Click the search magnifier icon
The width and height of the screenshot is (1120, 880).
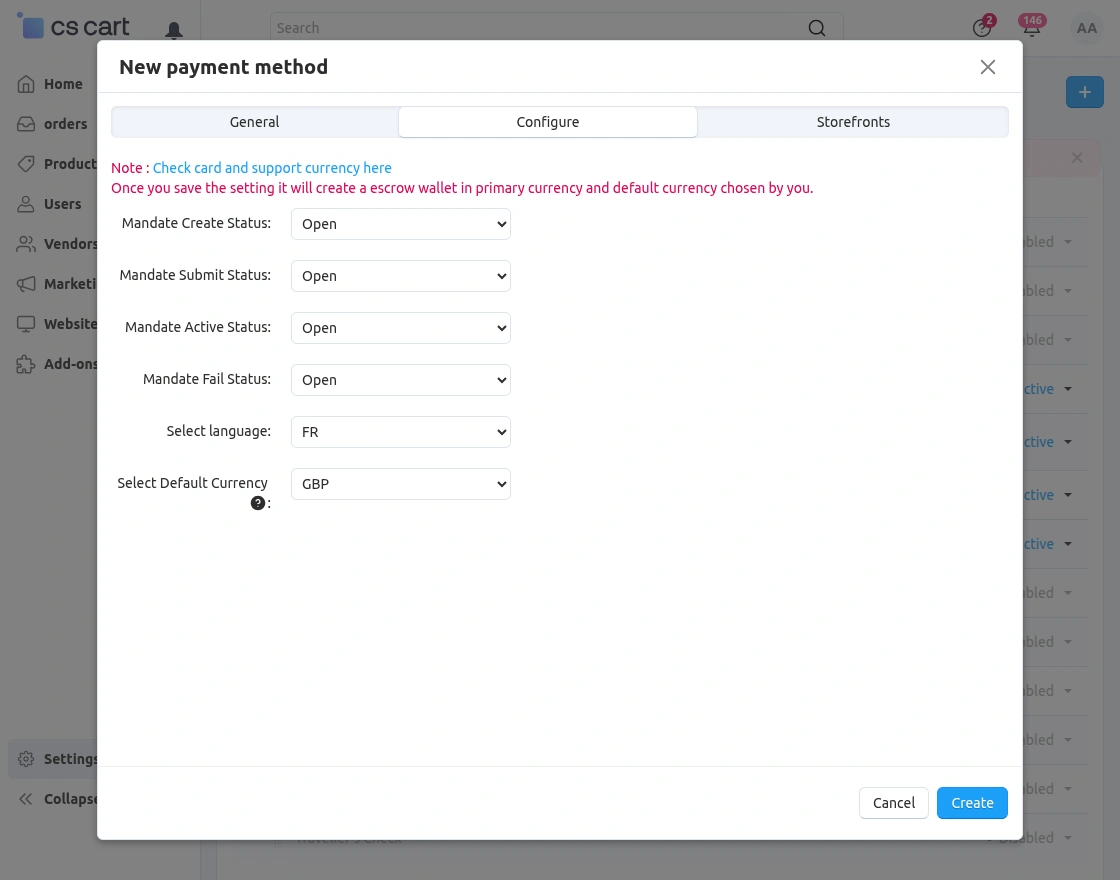coord(816,28)
